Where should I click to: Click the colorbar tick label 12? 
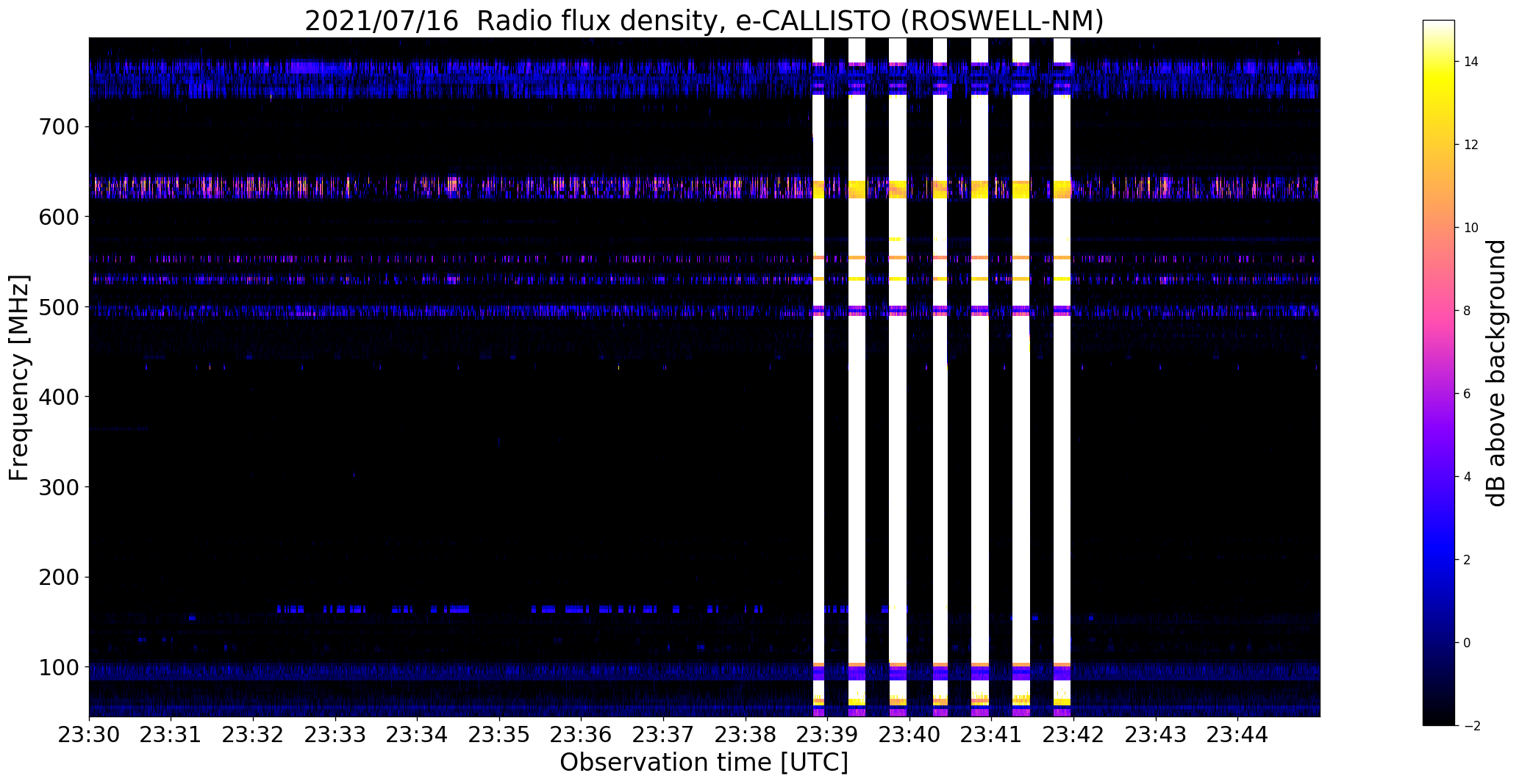[1471, 145]
